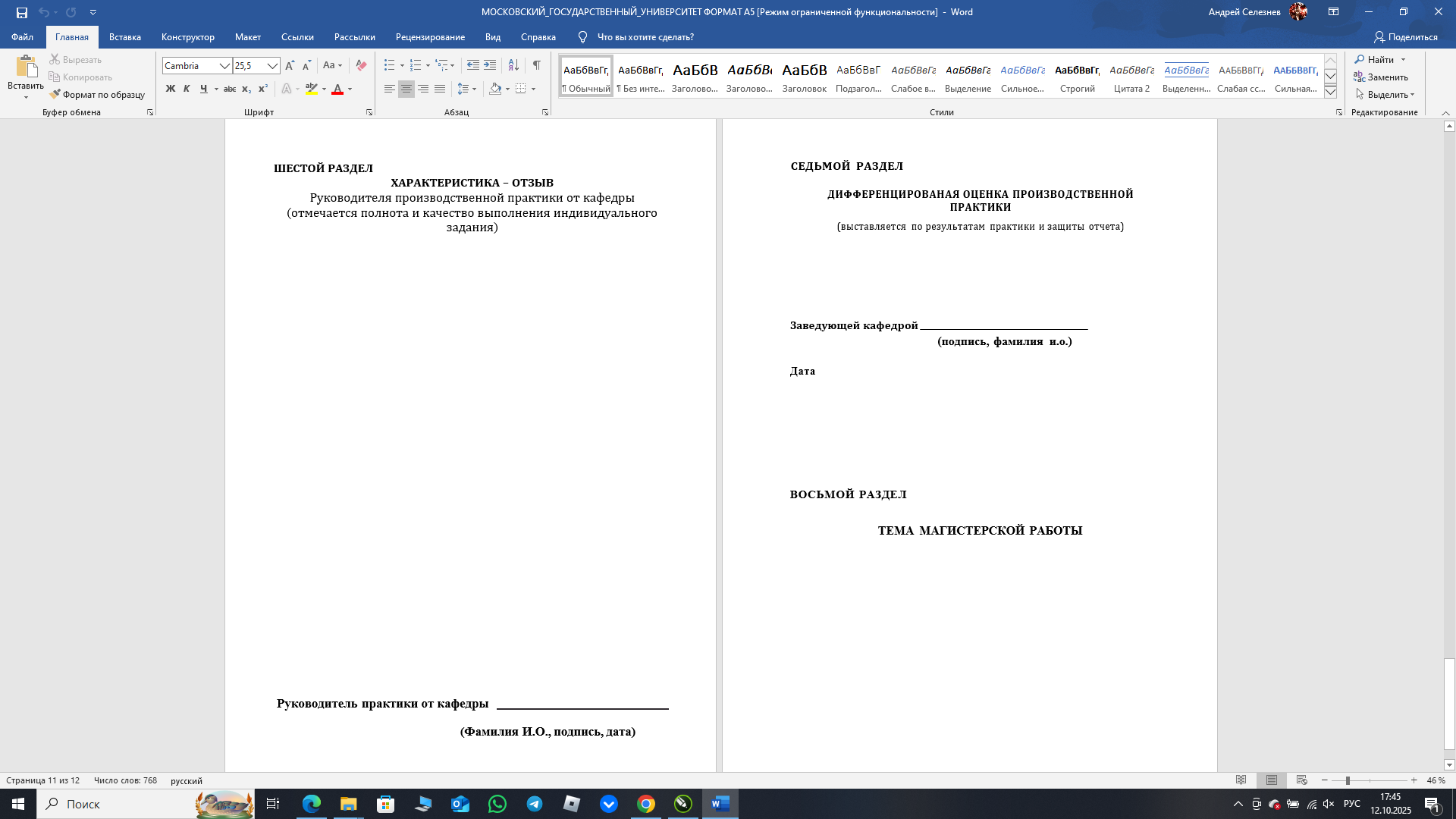The height and width of the screenshot is (819, 1456).
Task: Click the Increase Font Size icon
Action: 290,66
